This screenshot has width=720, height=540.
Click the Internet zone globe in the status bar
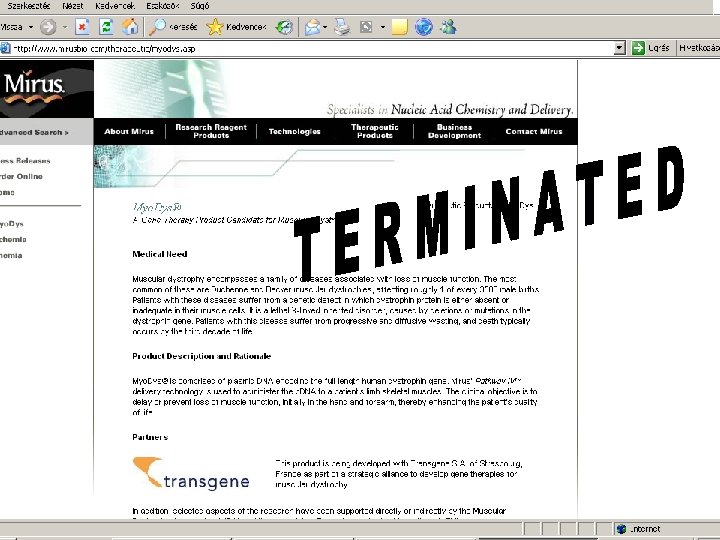[621, 529]
